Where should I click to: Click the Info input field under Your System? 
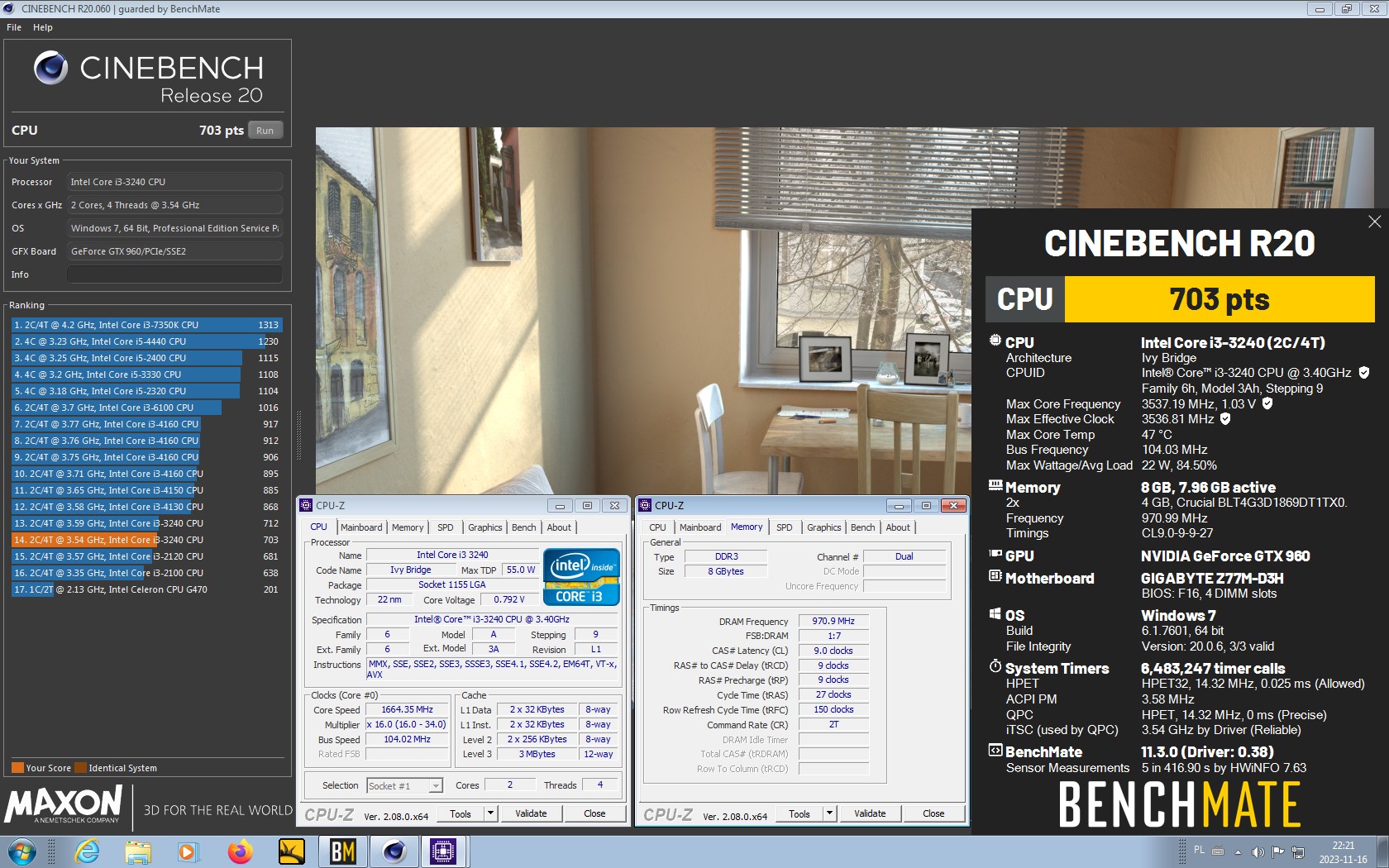pyautogui.click(x=174, y=274)
